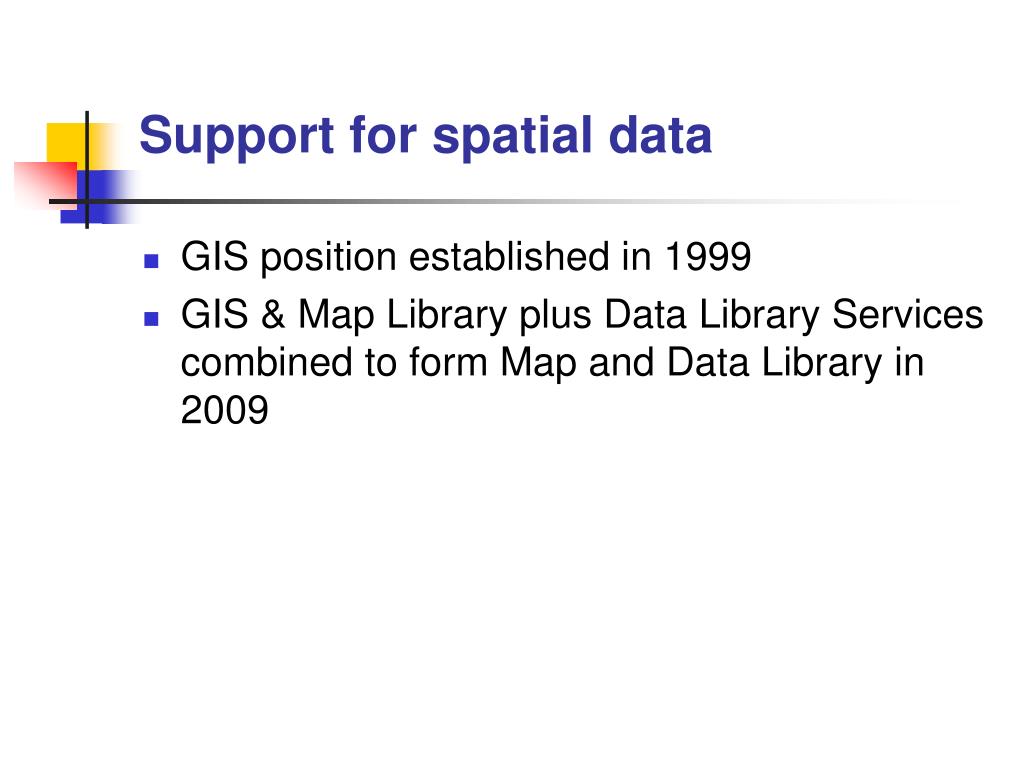The height and width of the screenshot is (768, 1024).
Task: Click the slide title 'Support for spatial data'
Action: tap(425, 138)
